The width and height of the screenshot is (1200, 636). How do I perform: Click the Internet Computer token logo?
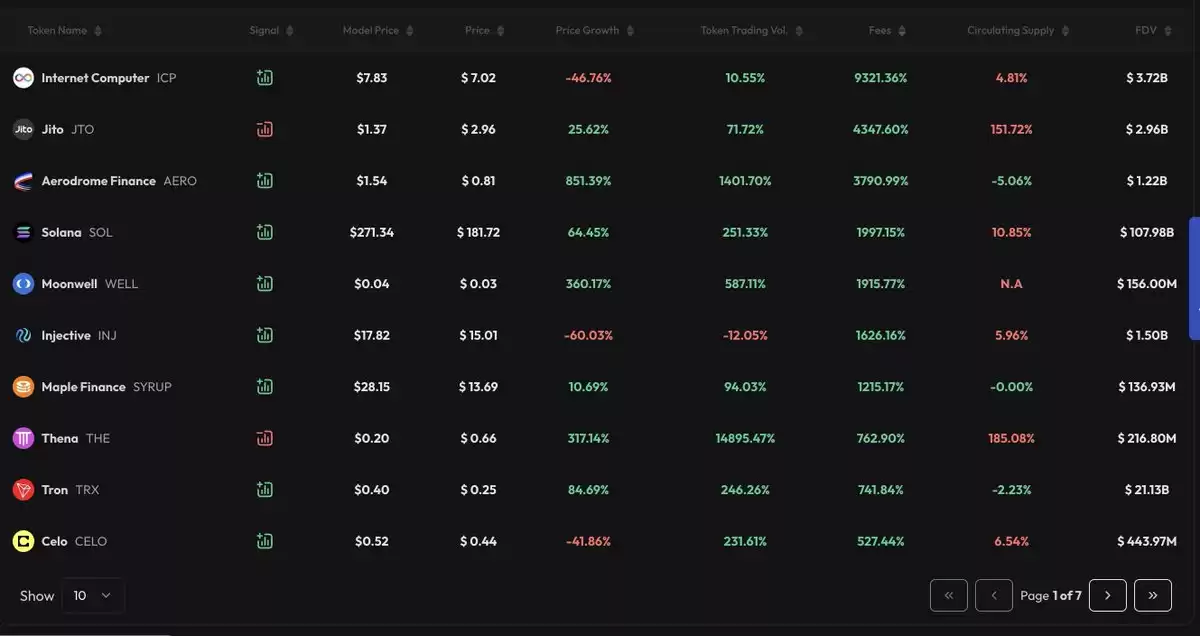coord(23,78)
